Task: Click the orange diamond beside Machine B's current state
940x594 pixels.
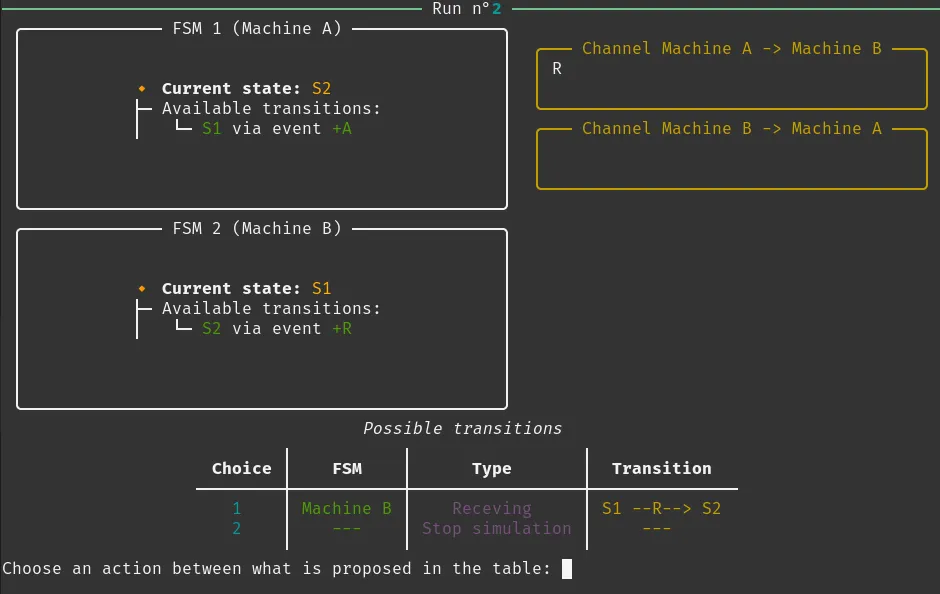Action: point(142,289)
